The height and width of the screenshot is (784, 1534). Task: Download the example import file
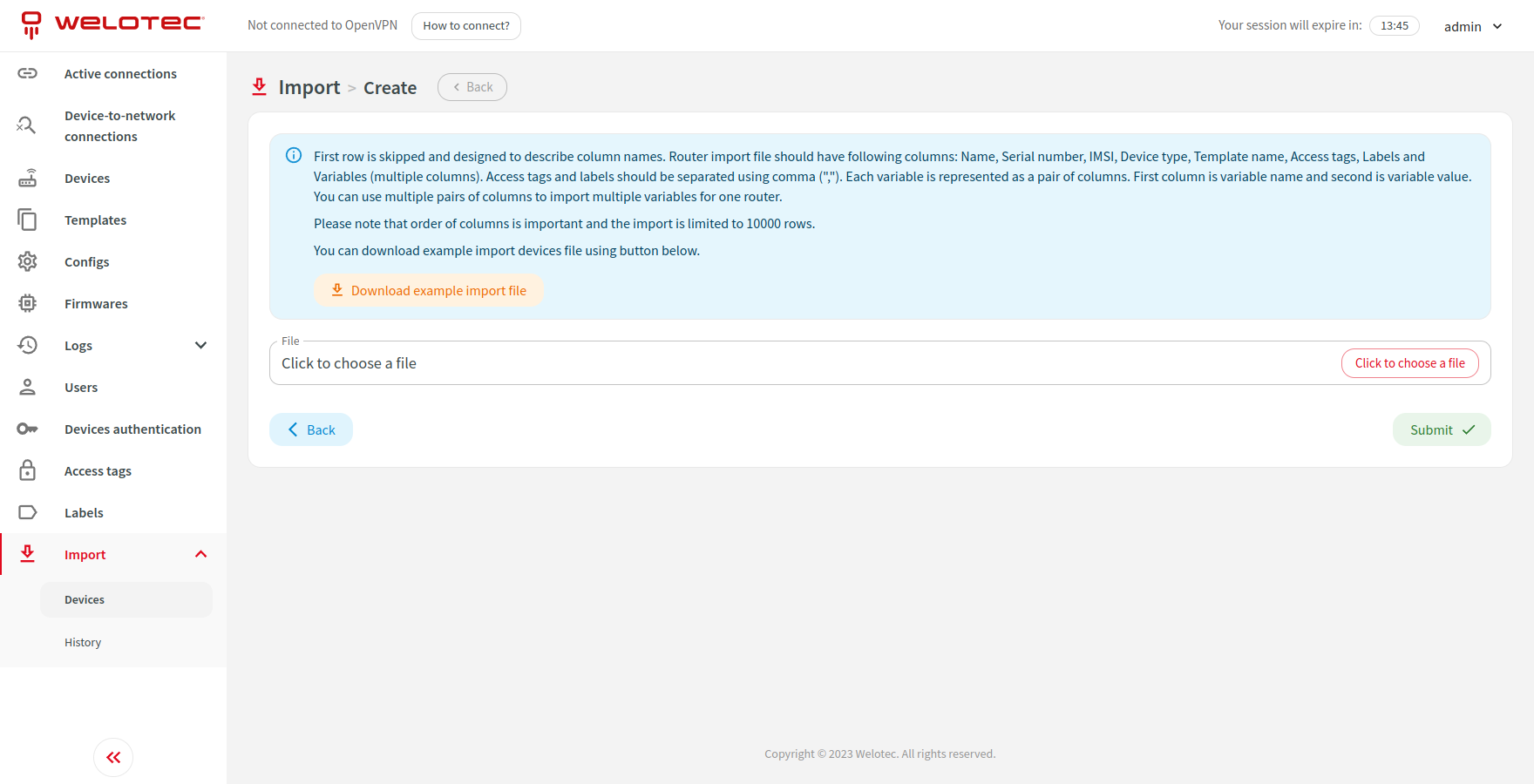click(429, 290)
